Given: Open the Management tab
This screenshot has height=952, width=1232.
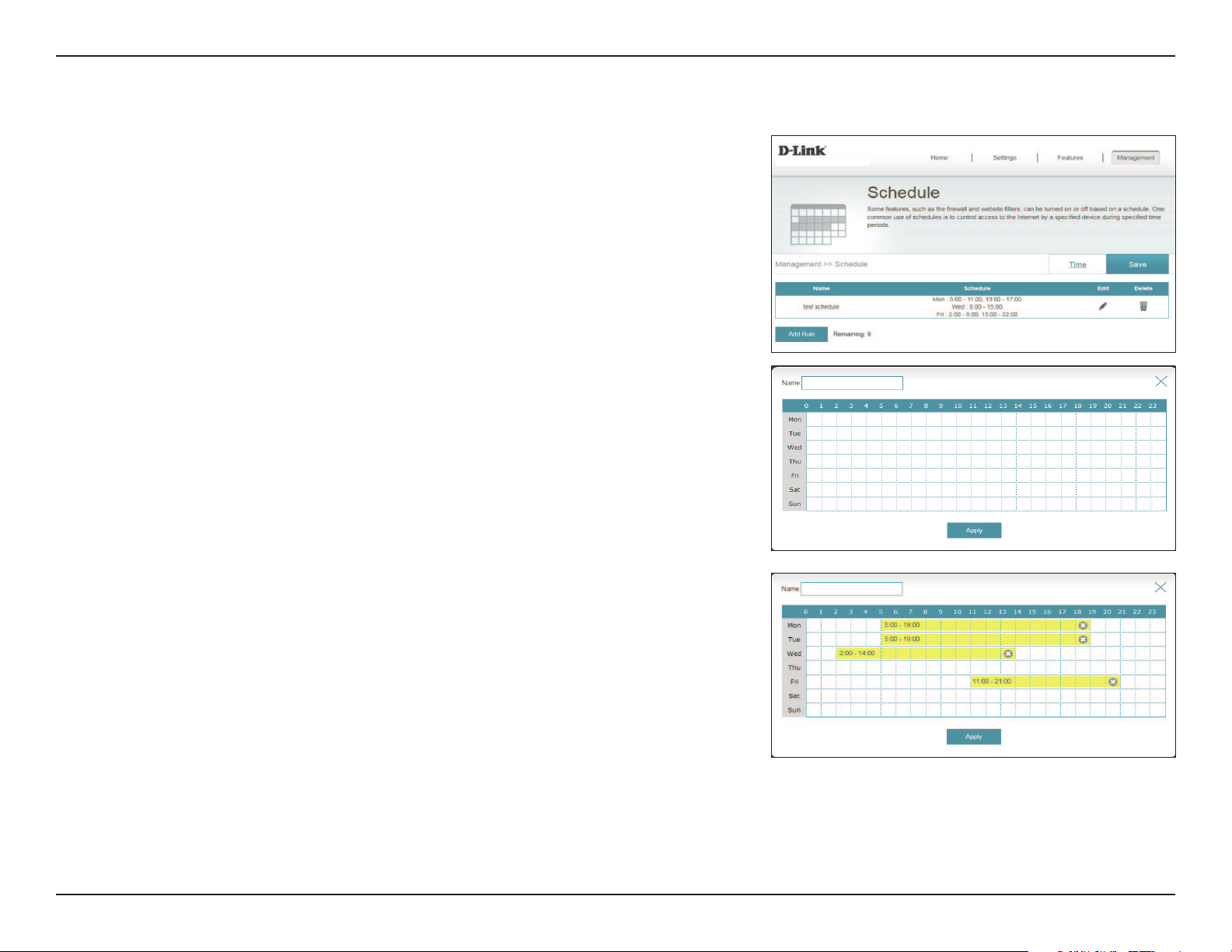Looking at the screenshot, I should pos(1136,158).
